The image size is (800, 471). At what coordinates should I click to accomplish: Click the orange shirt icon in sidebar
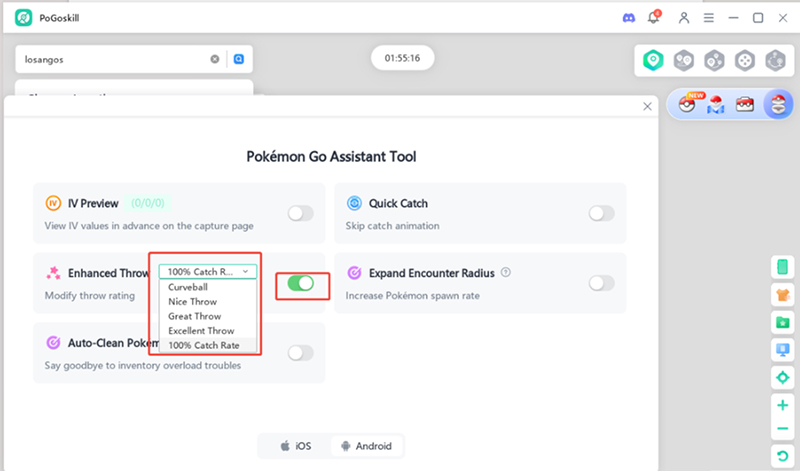tap(783, 294)
